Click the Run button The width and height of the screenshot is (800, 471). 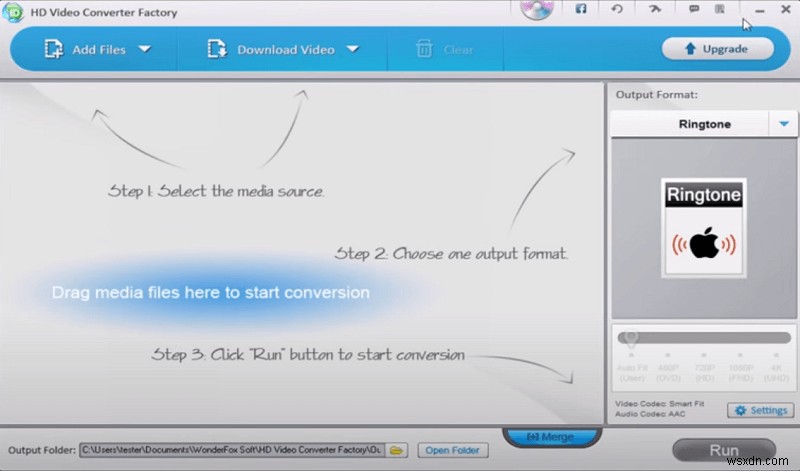(x=723, y=451)
